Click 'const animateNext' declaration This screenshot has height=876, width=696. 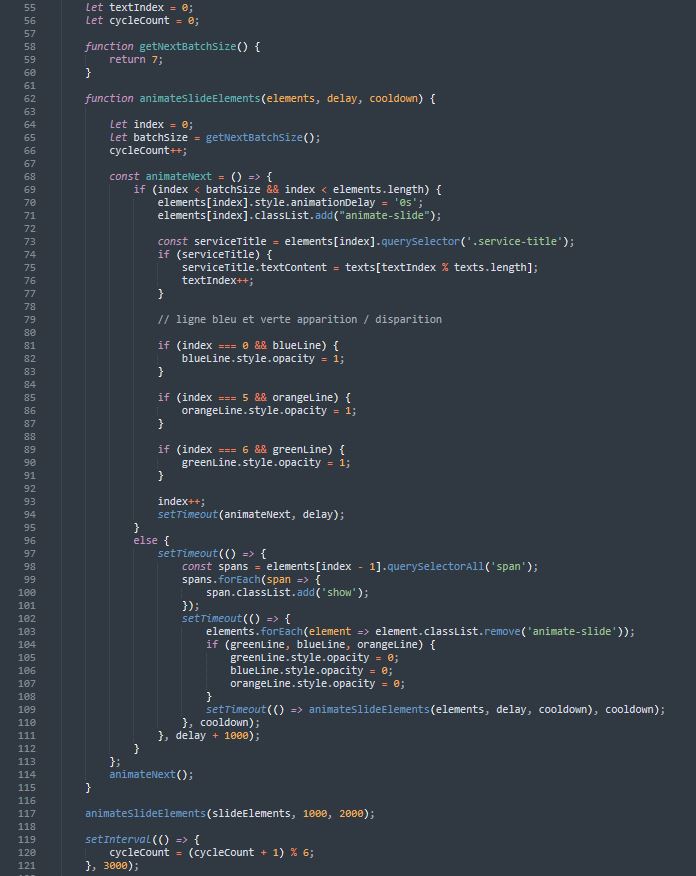coord(160,177)
